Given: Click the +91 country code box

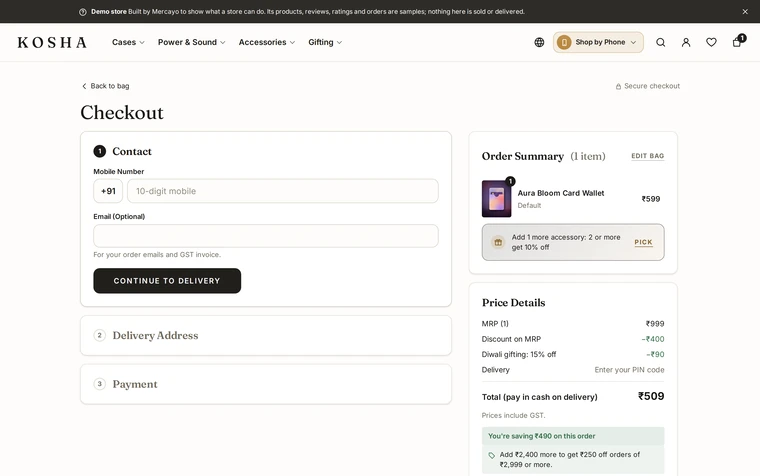Looking at the screenshot, I should 108,191.
